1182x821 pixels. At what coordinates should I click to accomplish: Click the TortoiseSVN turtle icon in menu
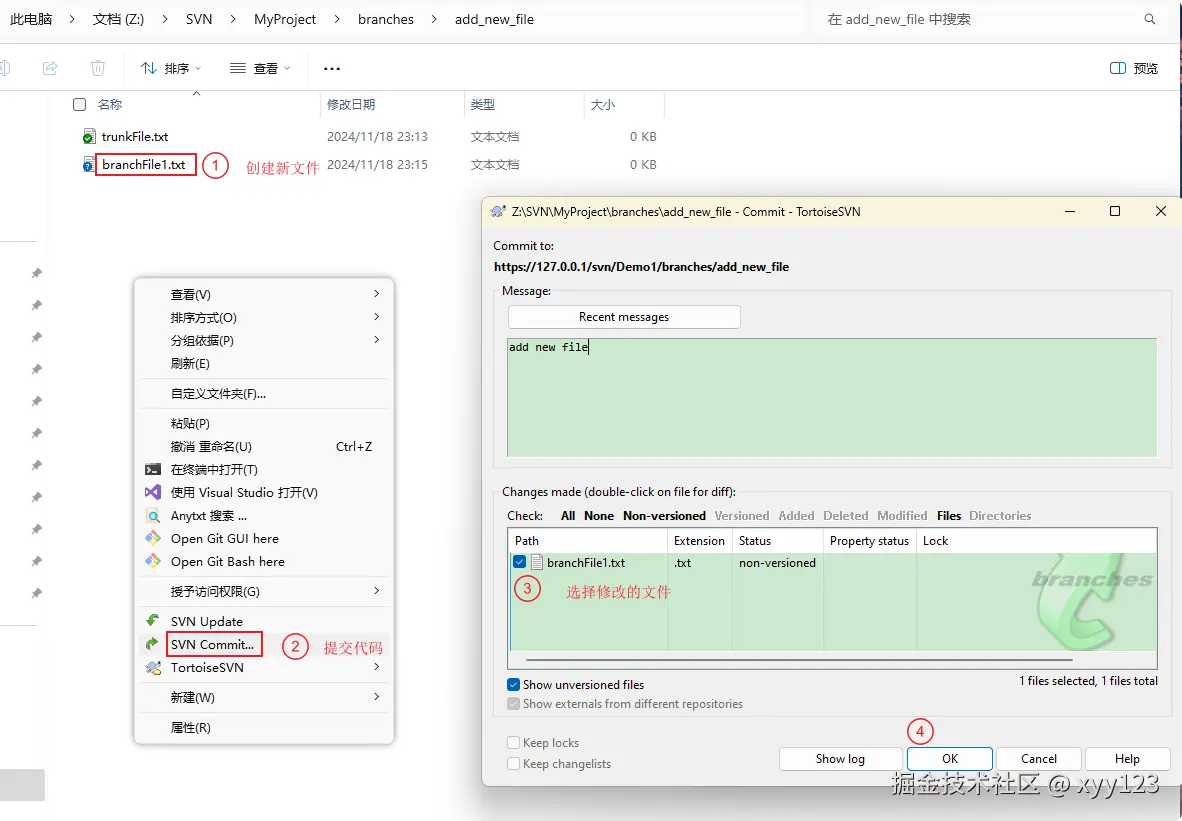pos(153,668)
